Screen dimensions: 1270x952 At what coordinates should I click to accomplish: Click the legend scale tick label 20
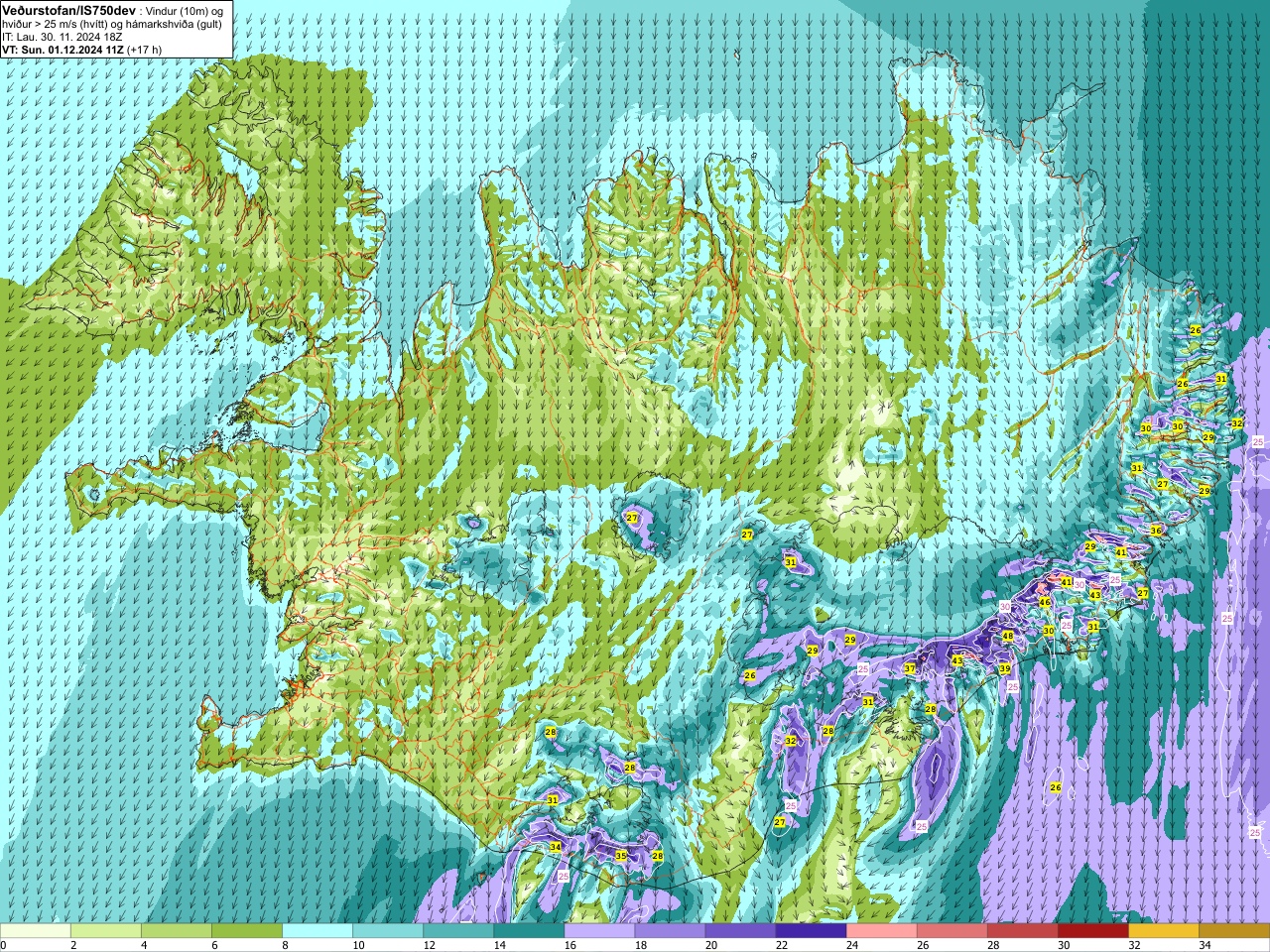(x=710, y=945)
